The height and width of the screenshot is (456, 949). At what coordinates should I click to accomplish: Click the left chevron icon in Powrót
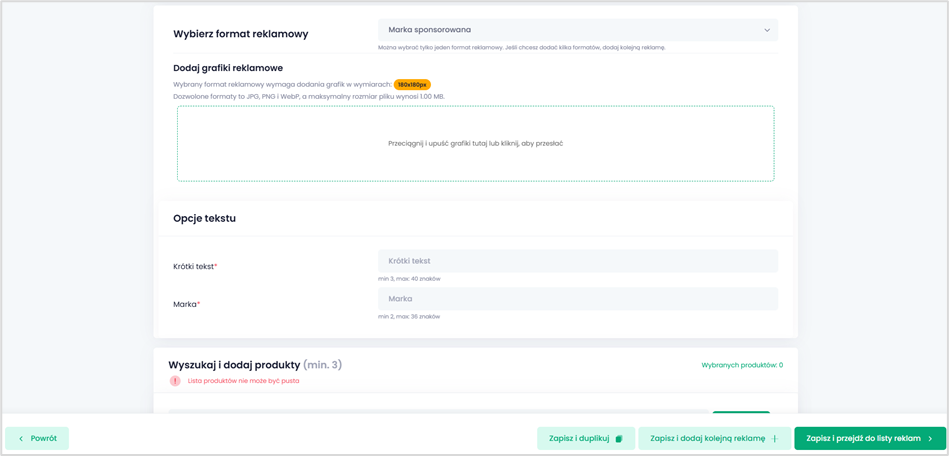pyautogui.click(x=21, y=438)
